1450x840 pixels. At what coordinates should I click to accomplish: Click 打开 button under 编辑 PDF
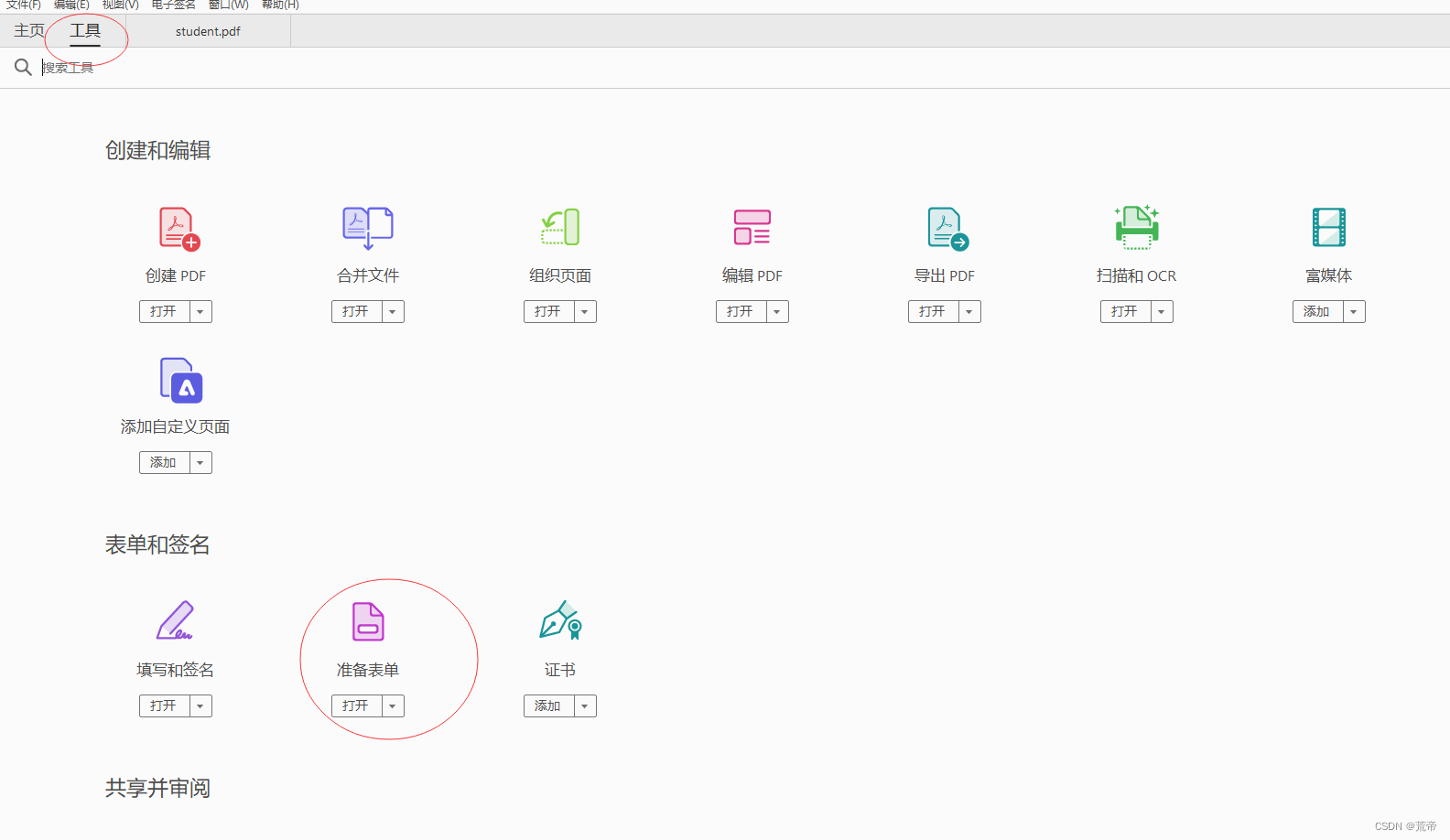741,312
